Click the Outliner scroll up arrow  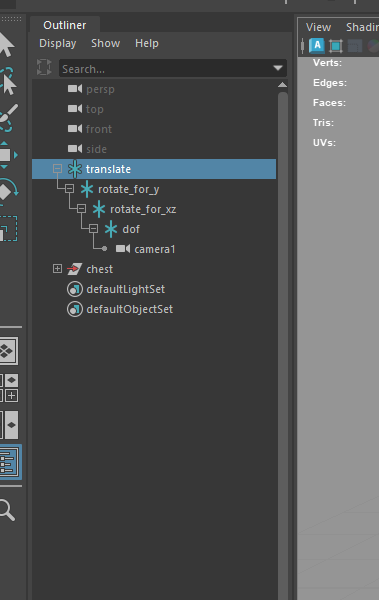click(283, 85)
